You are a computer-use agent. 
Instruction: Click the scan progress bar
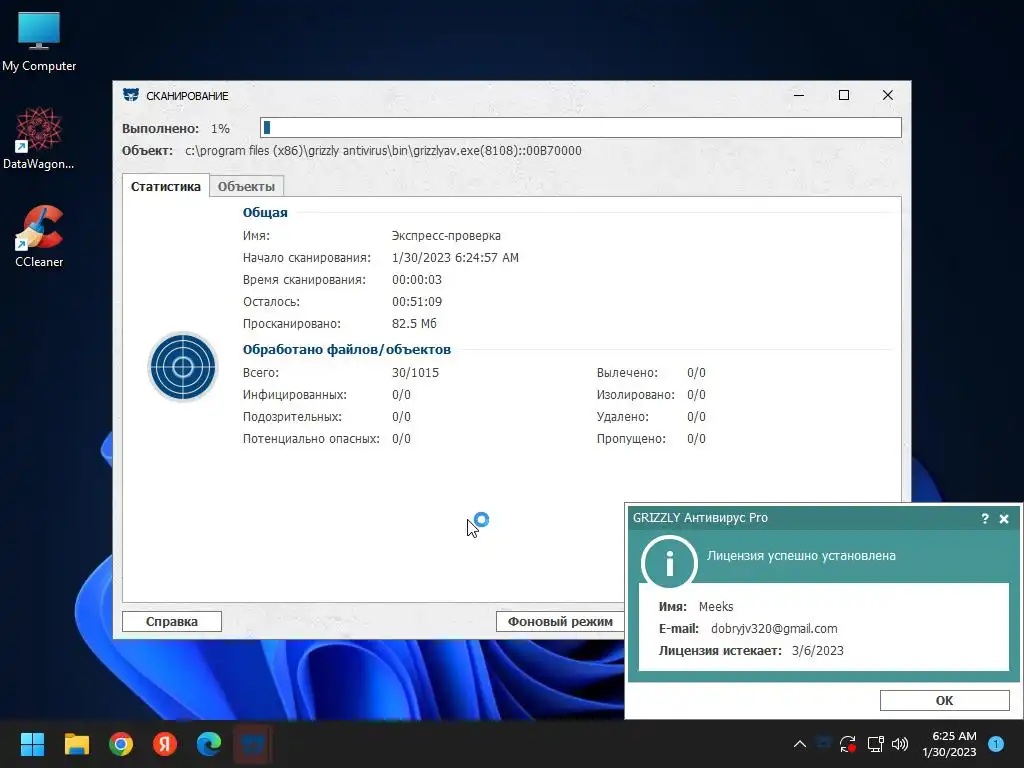pyautogui.click(x=581, y=127)
